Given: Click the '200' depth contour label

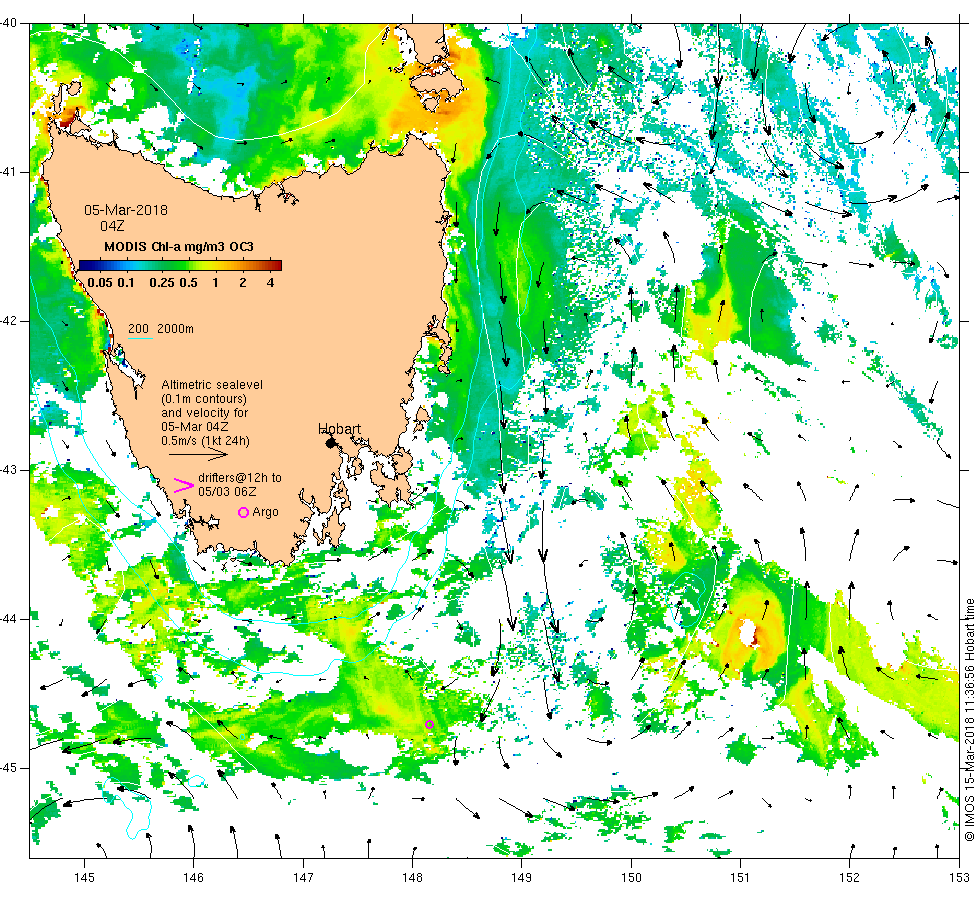Looking at the screenshot, I should pos(139,329).
